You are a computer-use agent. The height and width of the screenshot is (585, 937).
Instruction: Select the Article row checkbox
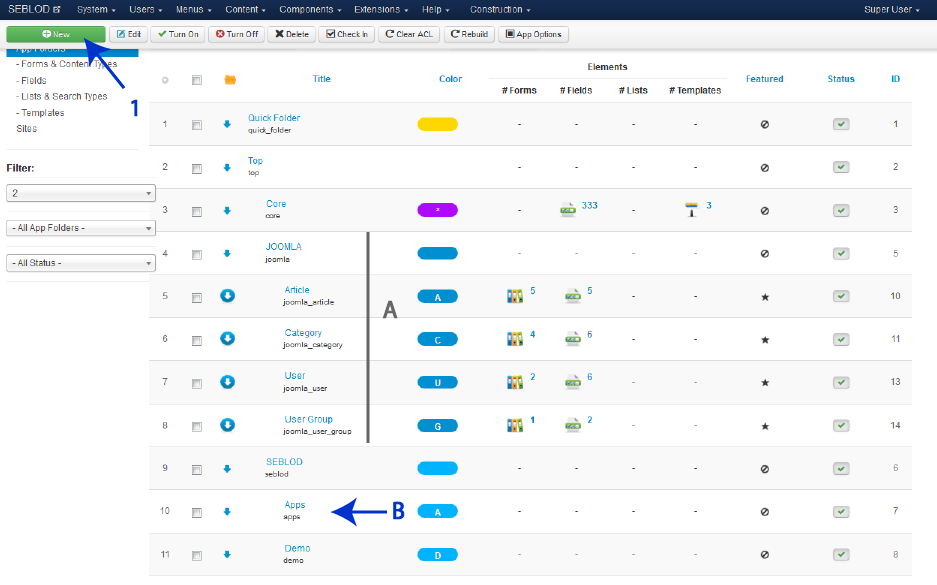pos(197,298)
